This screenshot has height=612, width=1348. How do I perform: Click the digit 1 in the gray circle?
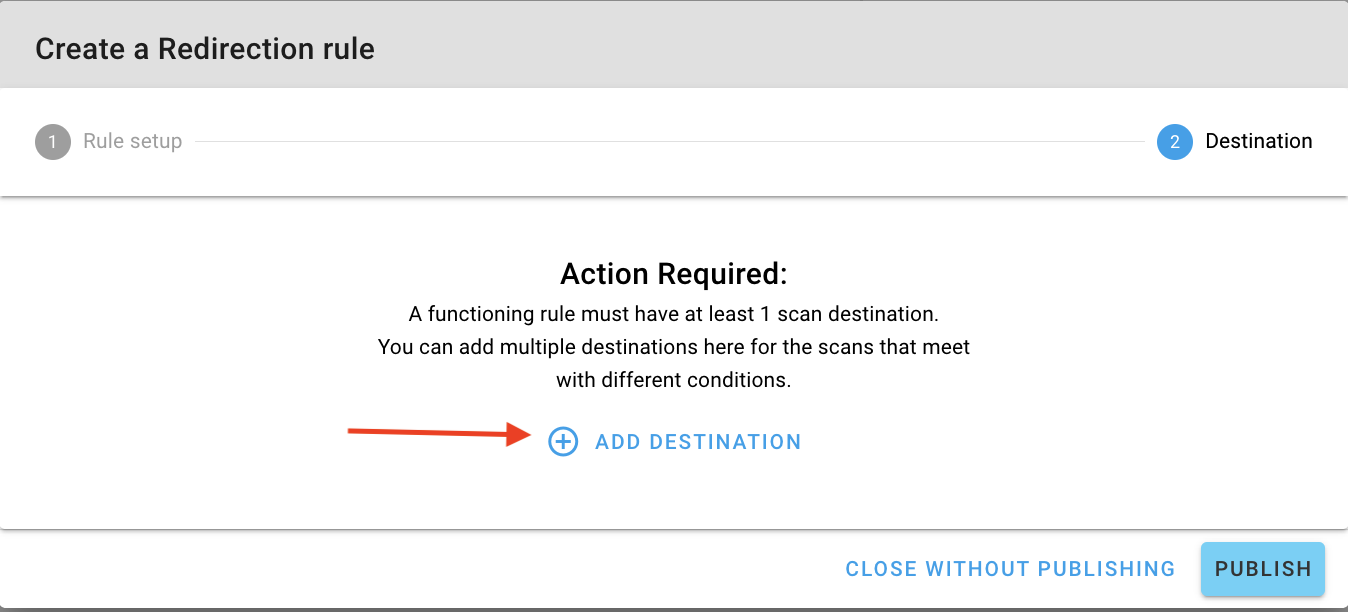[x=53, y=142]
